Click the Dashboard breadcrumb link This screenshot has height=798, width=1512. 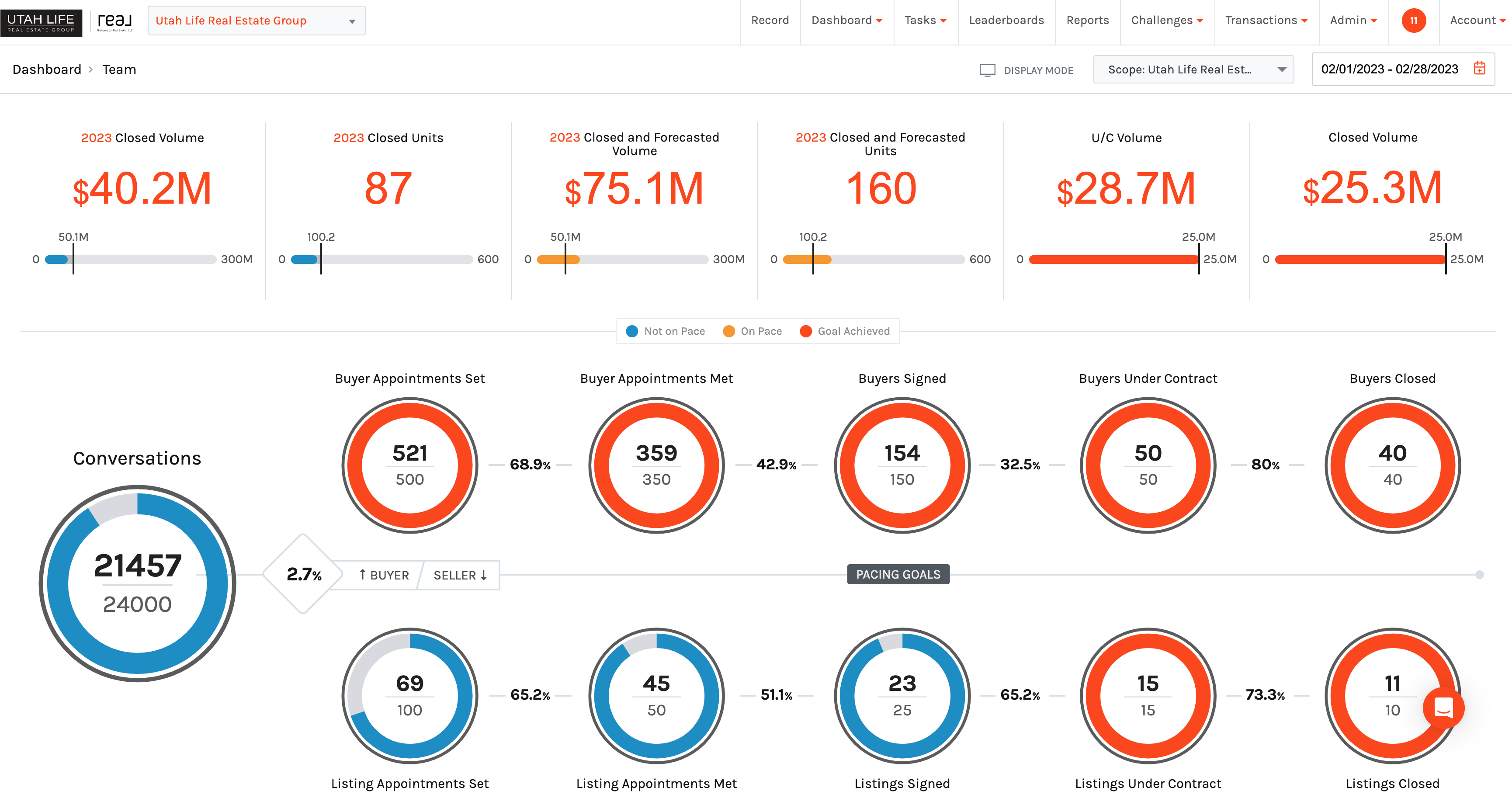tap(47, 69)
